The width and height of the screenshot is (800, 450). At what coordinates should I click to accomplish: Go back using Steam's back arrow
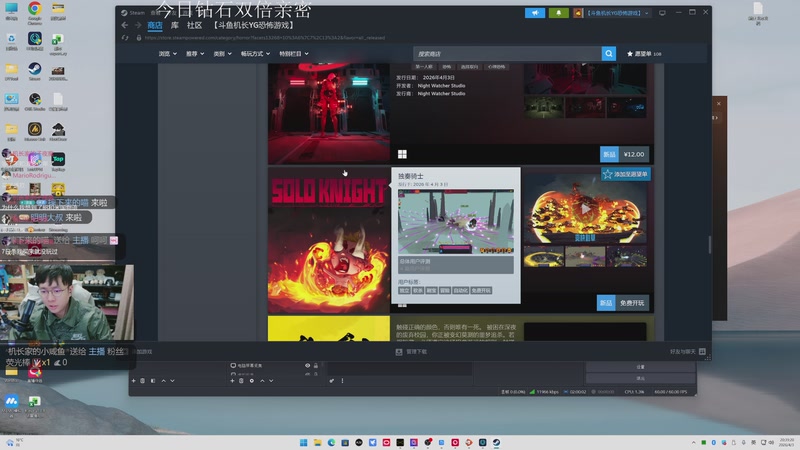pyautogui.click(x=125, y=25)
